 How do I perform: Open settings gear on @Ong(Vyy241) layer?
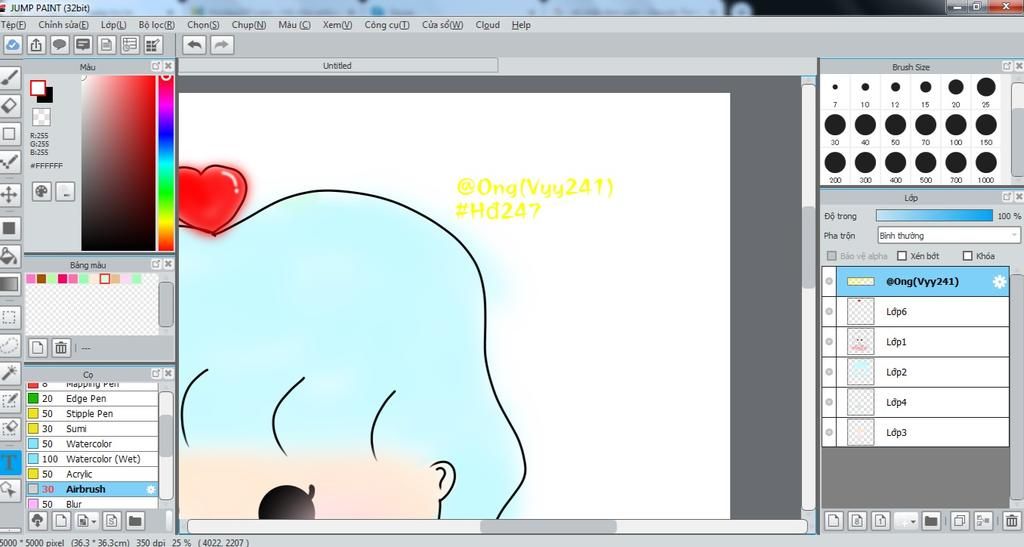(x=999, y=282)
